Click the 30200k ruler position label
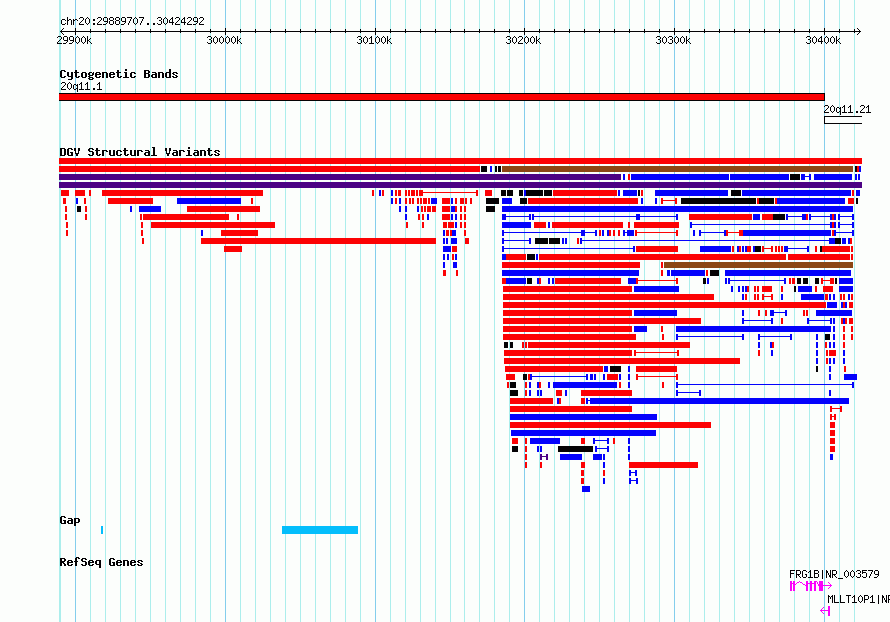Image resolution: width=890 pixels, height=622 pixels. point(523,40)
